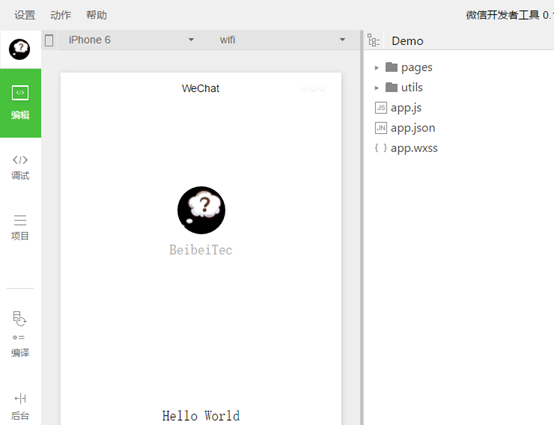Switch to the 调试 debug tab
Image resolution: width=554 pixels, height=425 pixels.
(20, 168)
